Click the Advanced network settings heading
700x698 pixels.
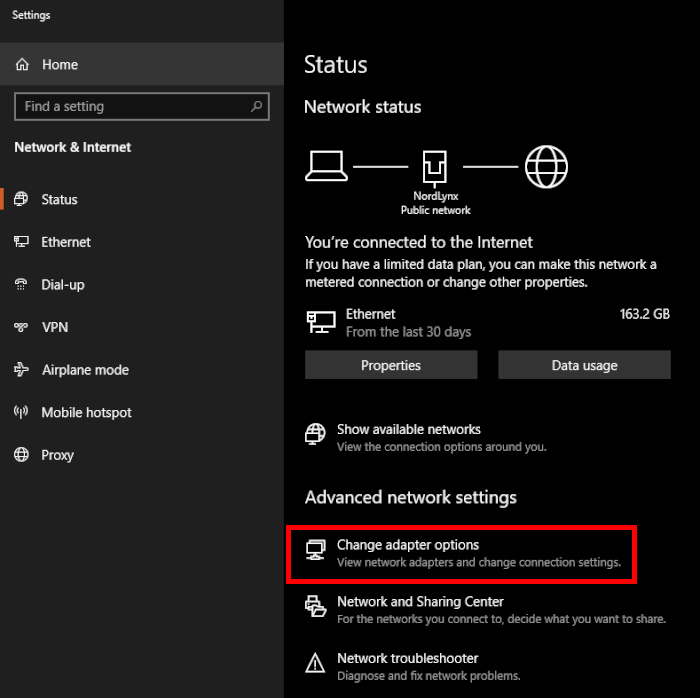tap(411, 497)
